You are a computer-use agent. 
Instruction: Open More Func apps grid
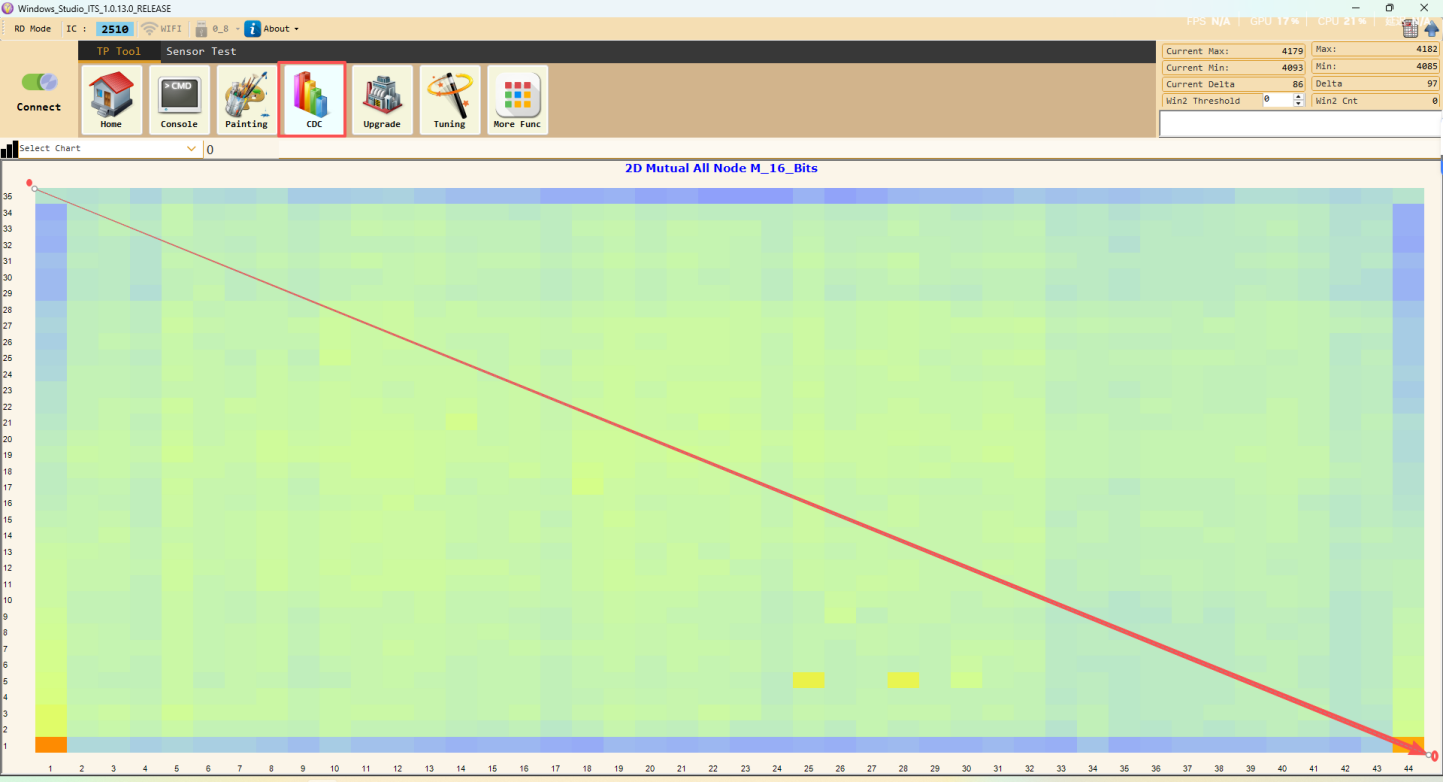(x=517, y=100)
